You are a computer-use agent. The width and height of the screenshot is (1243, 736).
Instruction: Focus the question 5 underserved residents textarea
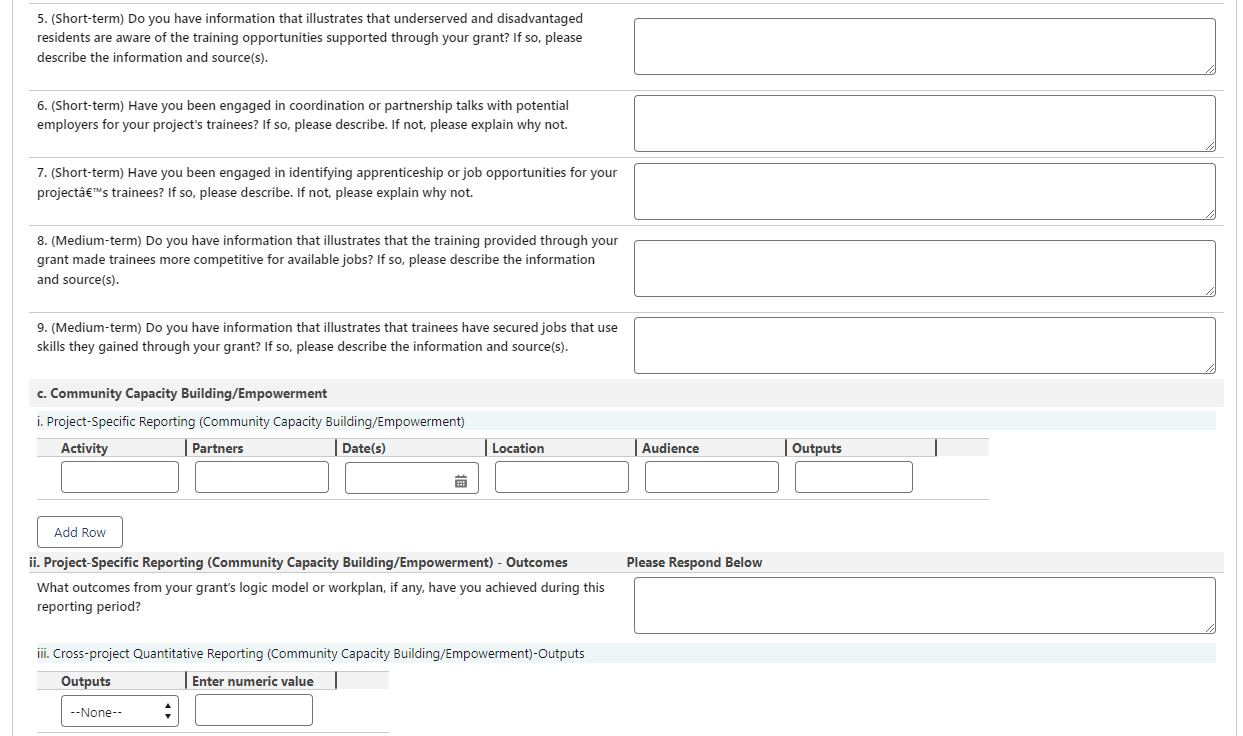click(925, 46)
